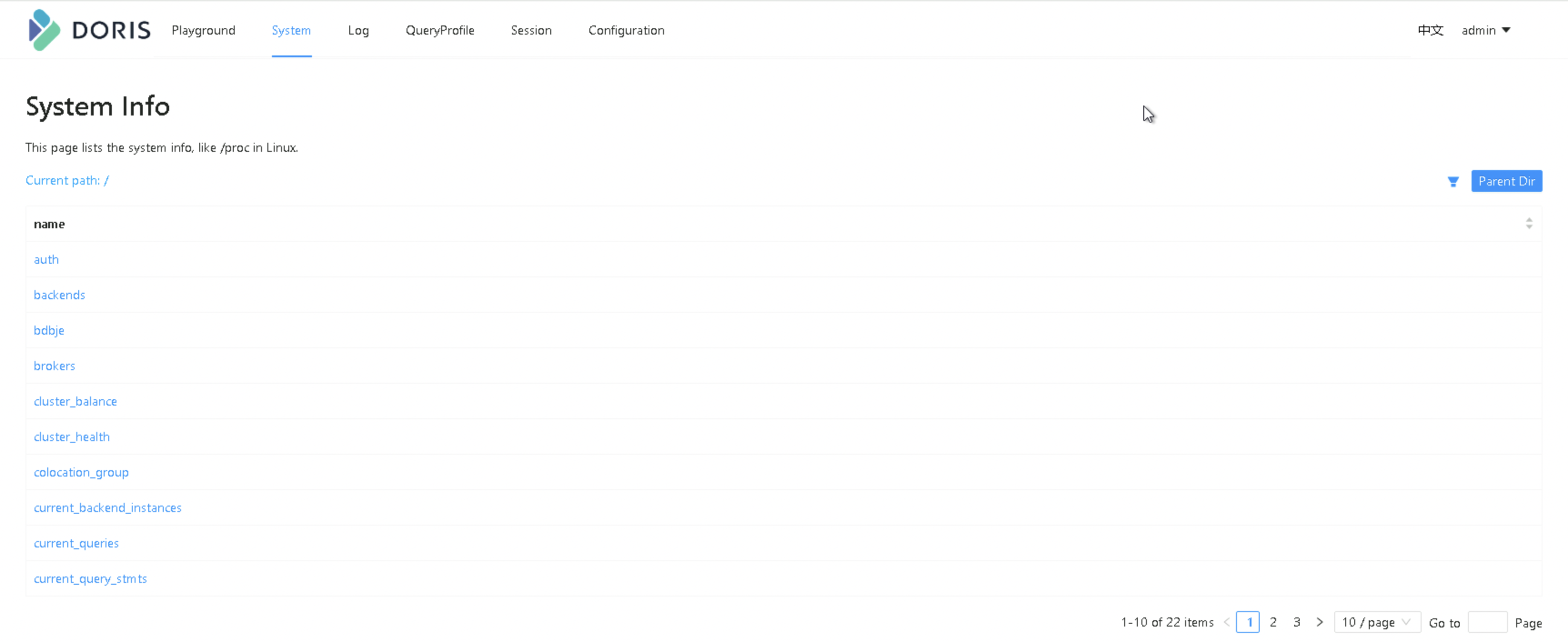Image resolution: width=1568 pixels, height=642 pixels.
Task: Open the Log tab
Action: (358, 30)
